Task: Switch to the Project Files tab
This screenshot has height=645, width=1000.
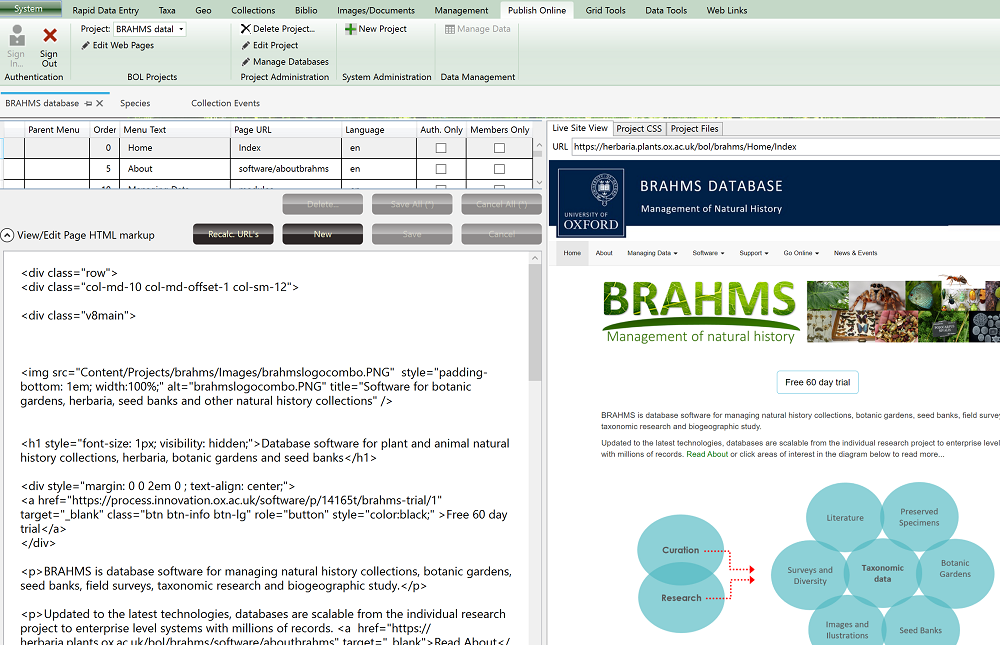Action: coord(695,129)
